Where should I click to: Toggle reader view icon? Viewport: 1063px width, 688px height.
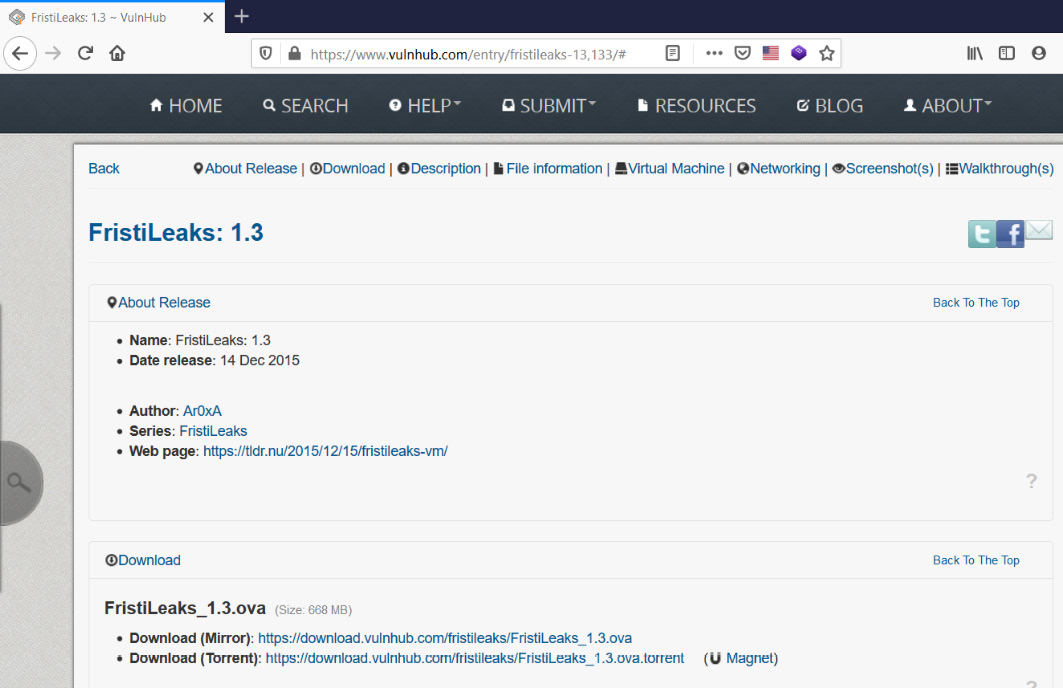click(x=673, y=53)
